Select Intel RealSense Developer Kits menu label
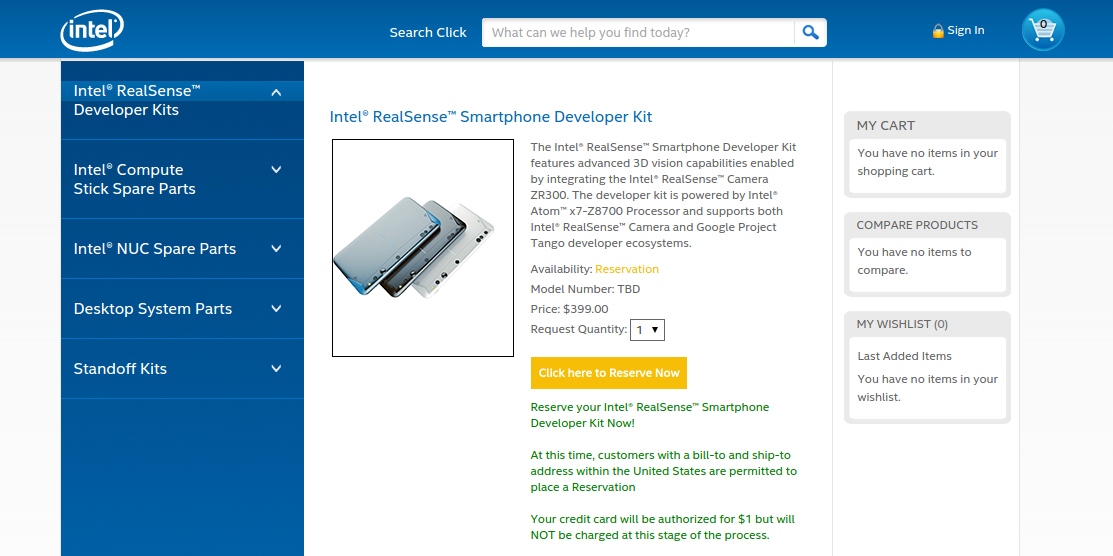Screen dimensions: 1113x556 (137, 100)
